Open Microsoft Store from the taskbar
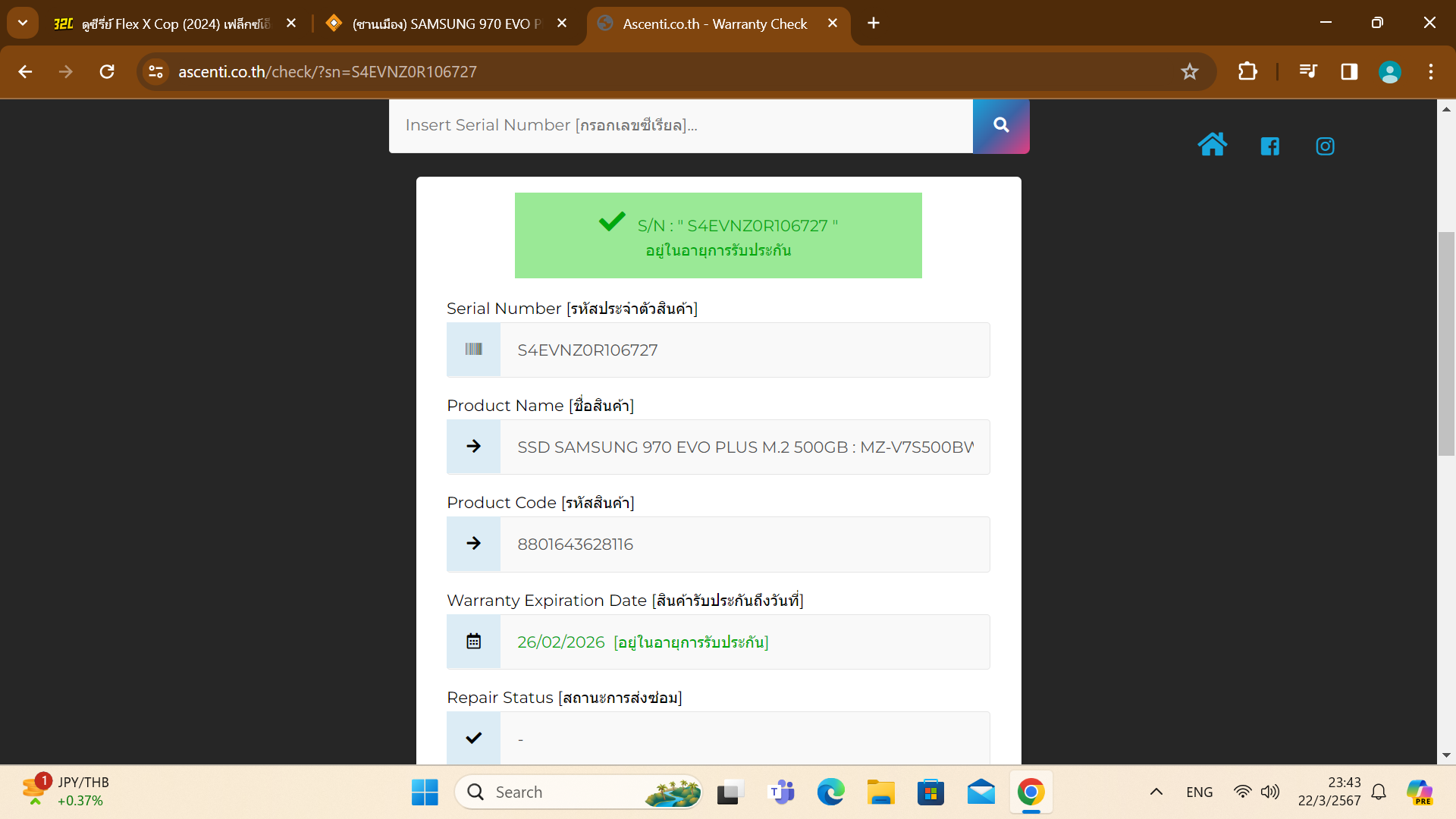1456x819 pixels. tap(930, 792)
